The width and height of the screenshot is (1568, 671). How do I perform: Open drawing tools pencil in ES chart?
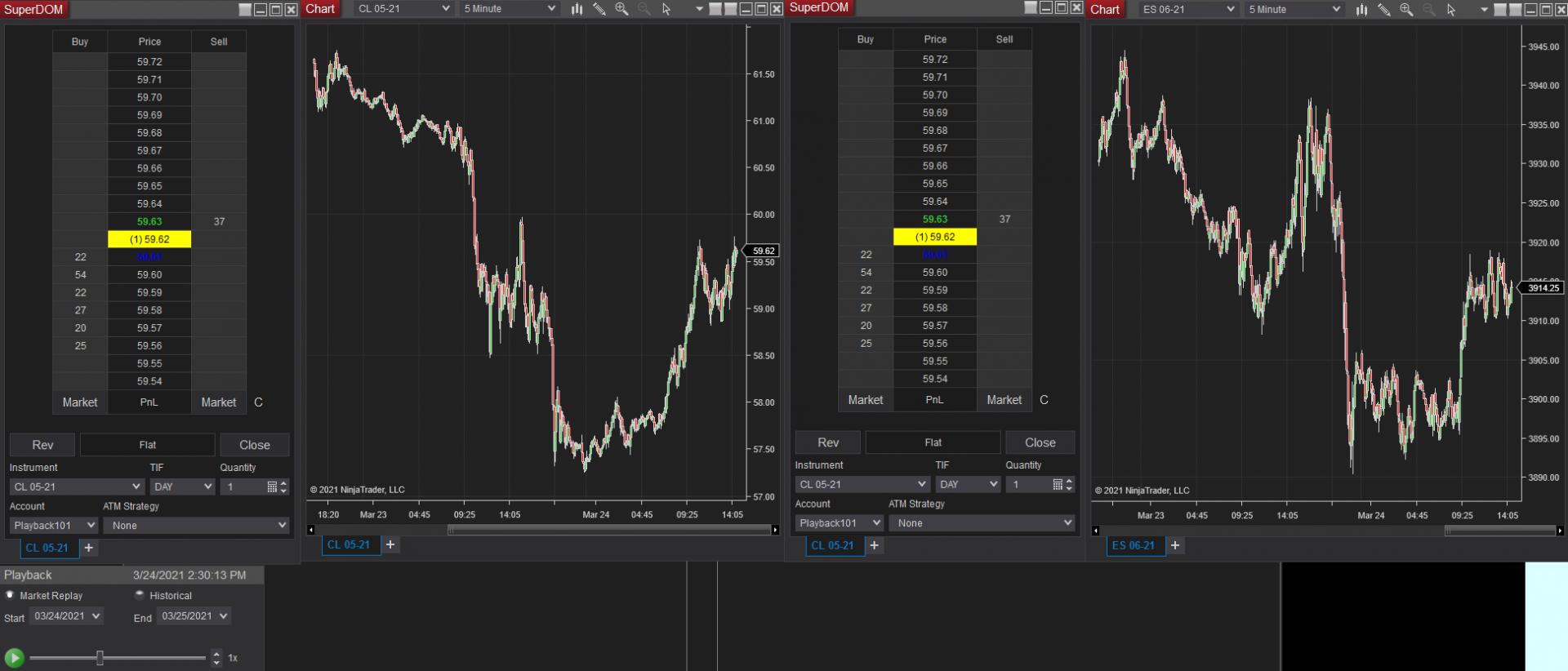[1384, 9]
